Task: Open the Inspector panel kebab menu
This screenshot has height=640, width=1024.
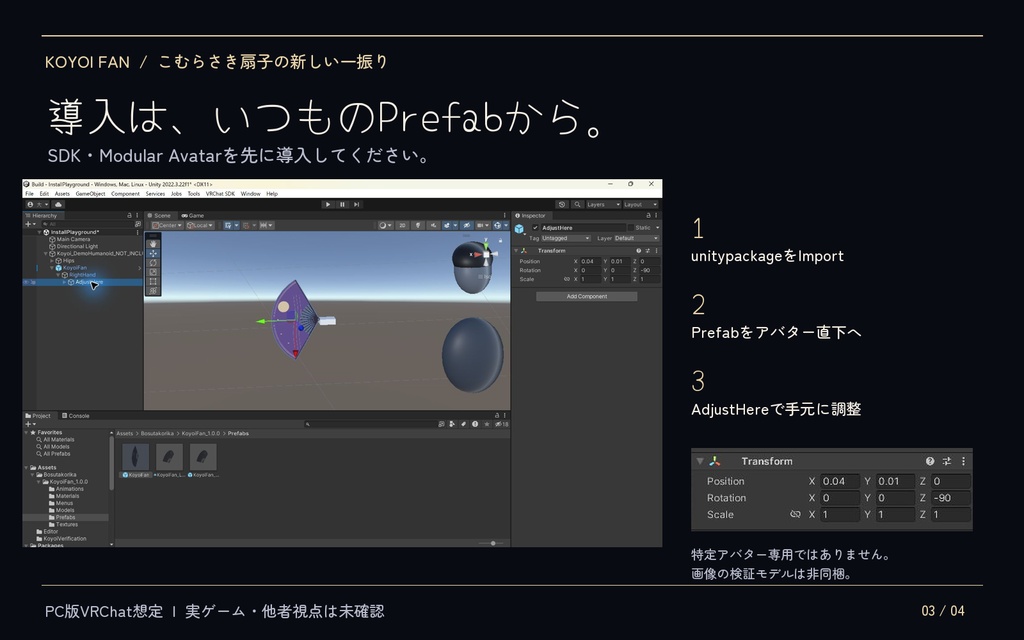Action: click(x=656, y=216)
